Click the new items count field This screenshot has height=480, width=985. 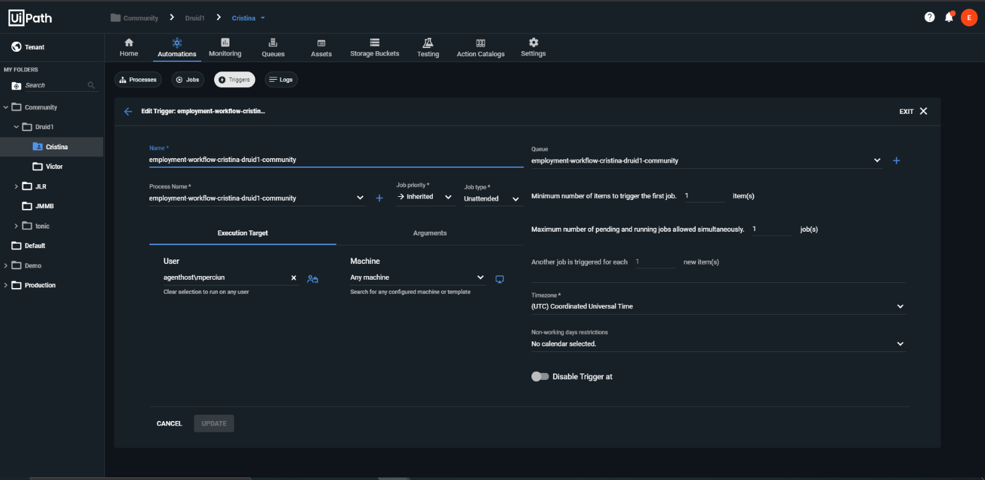(655, 262)
